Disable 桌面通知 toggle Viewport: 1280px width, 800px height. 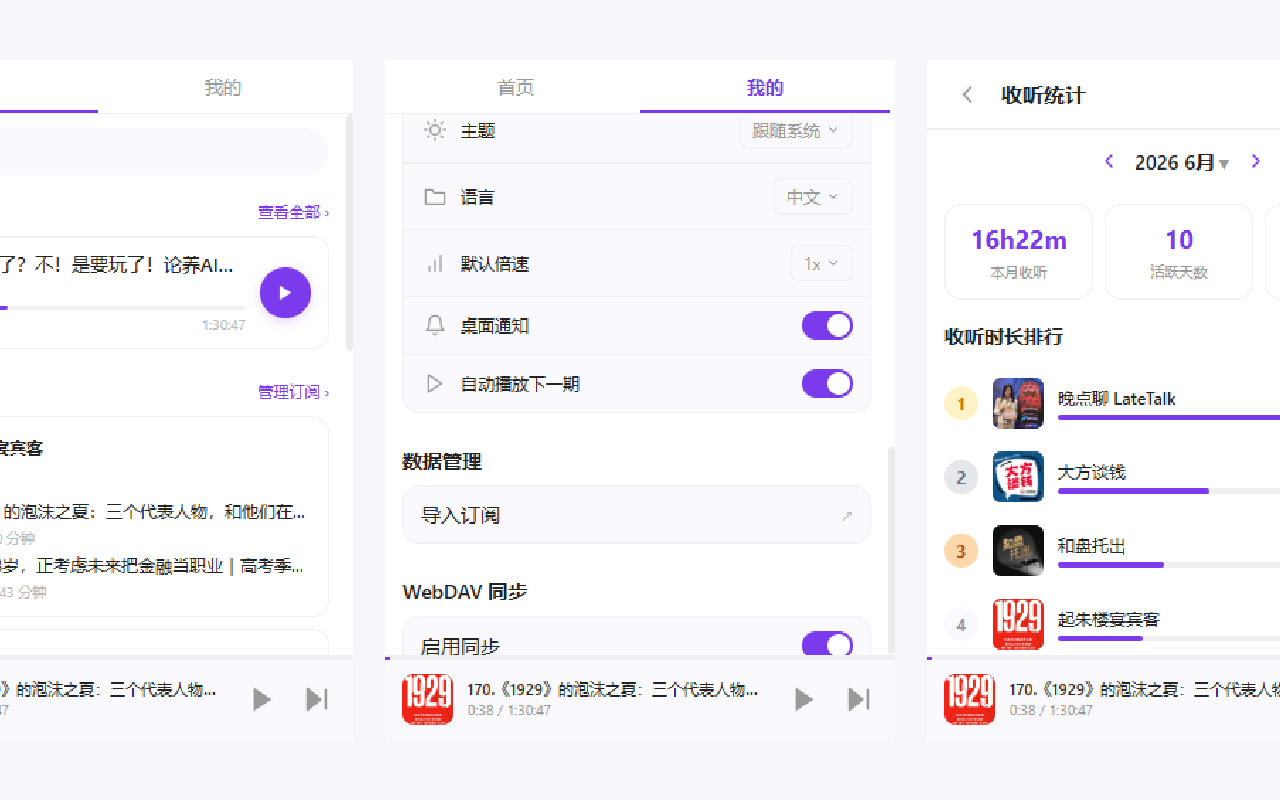[x=827, y=325]
